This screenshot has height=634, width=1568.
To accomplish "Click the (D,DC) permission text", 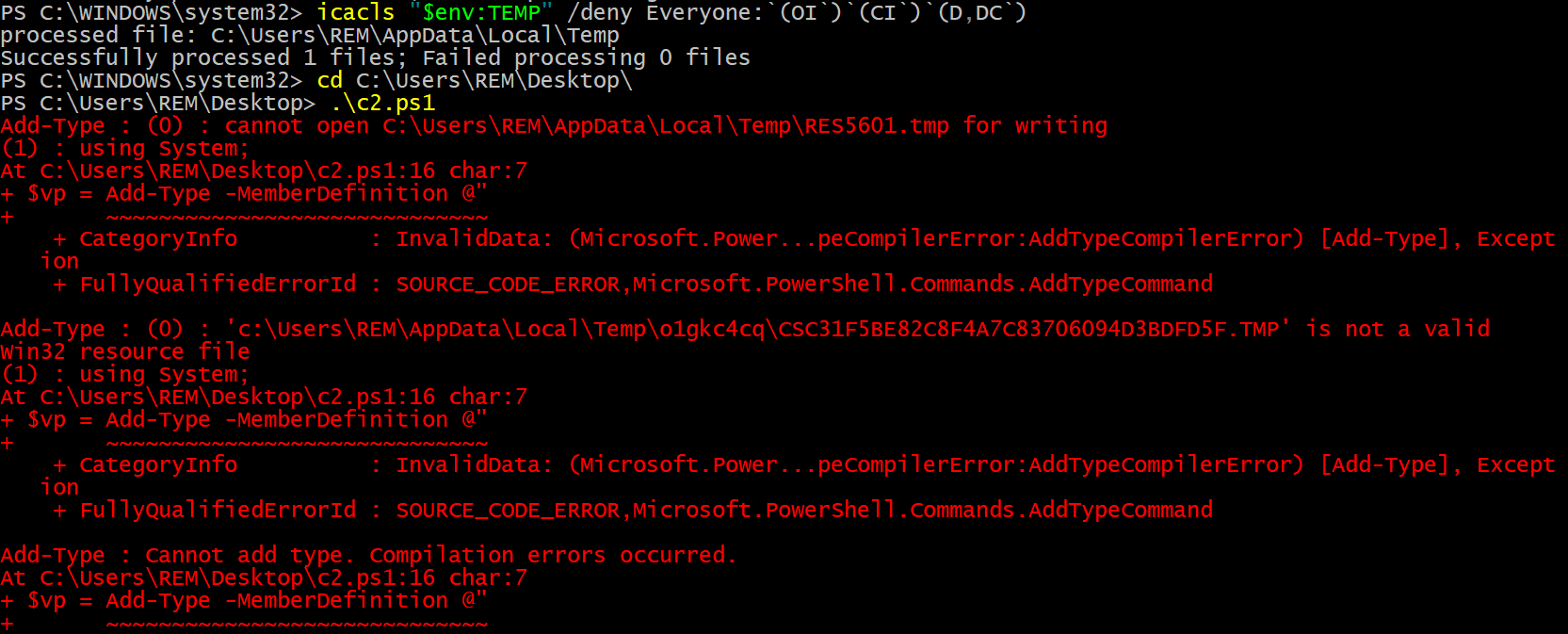I will [x=982, y=12].
